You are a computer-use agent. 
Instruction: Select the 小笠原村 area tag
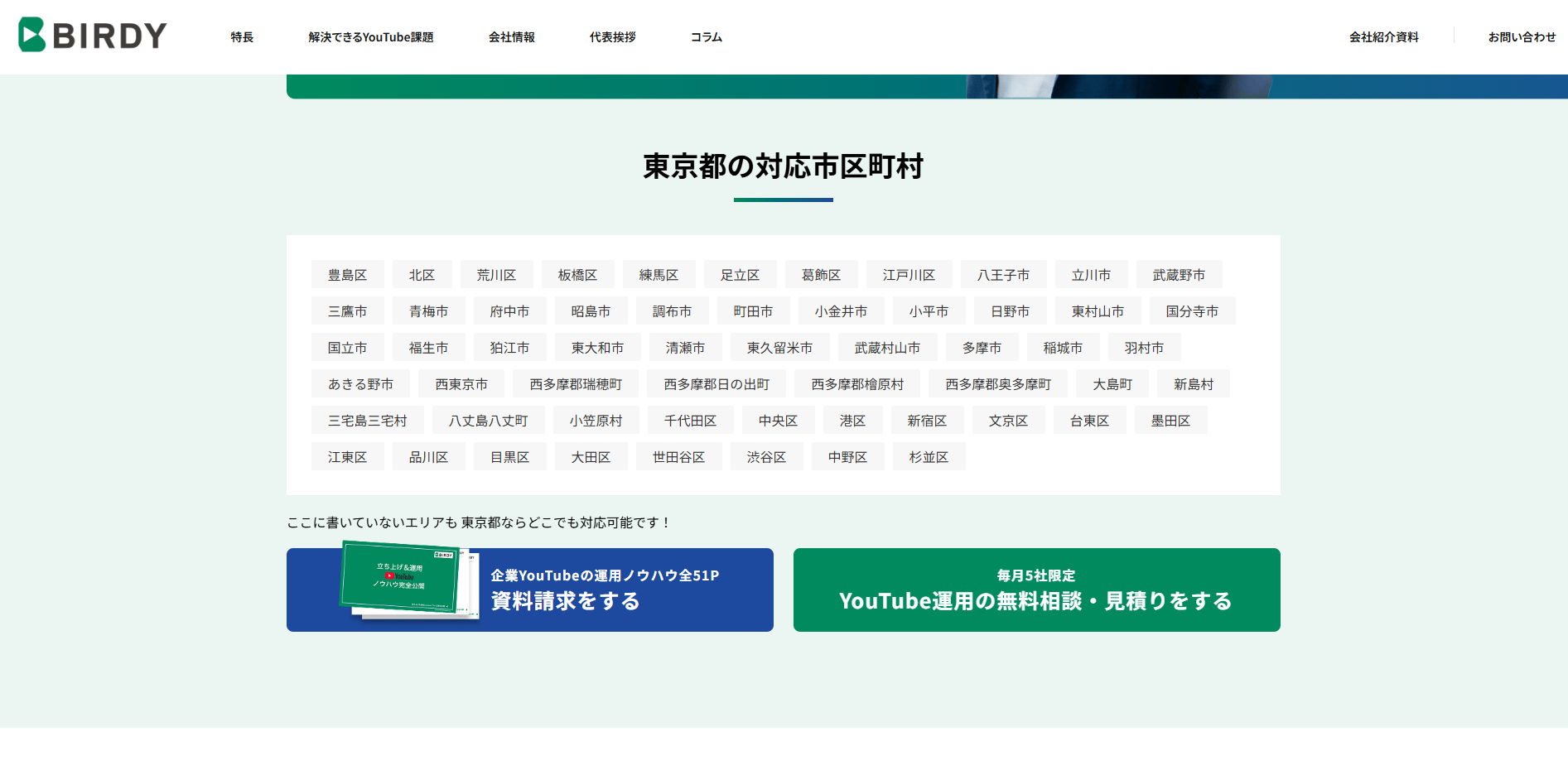[x=596, y=421]
